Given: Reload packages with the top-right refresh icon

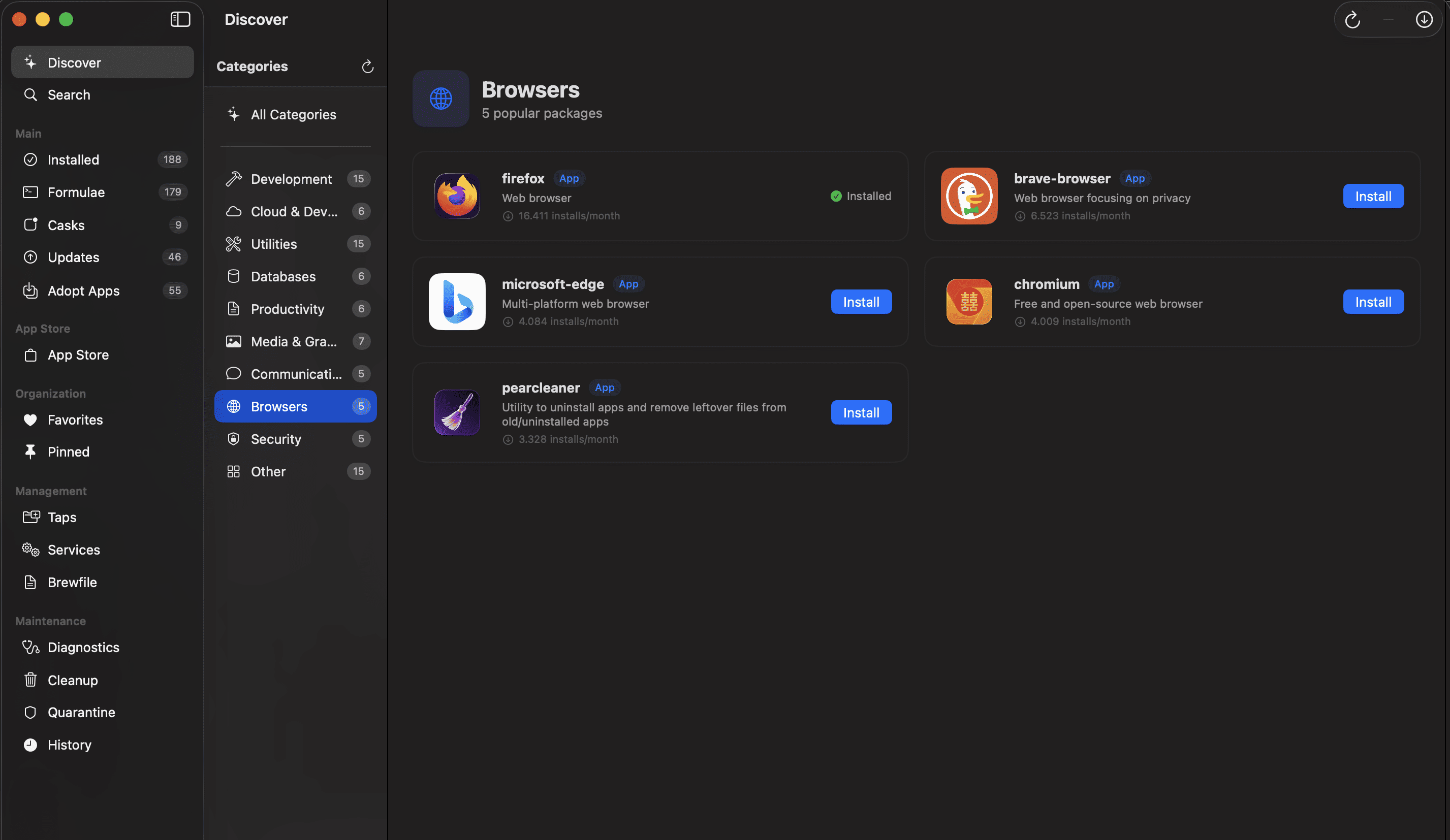Looking at the screenshot, I should point(1353,19).
